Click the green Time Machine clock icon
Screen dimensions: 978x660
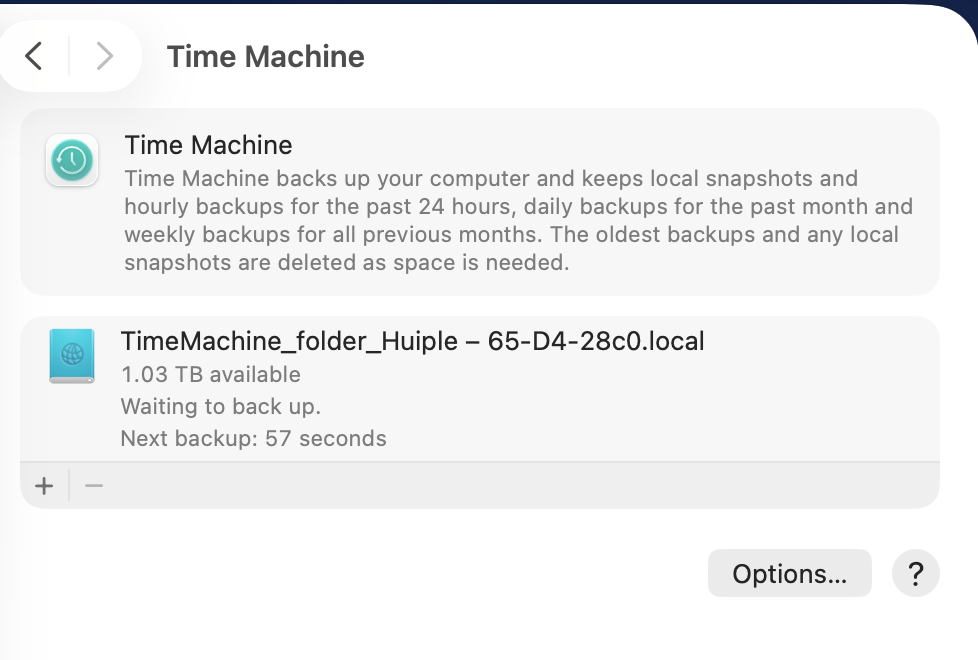click(x=71, y=160)
